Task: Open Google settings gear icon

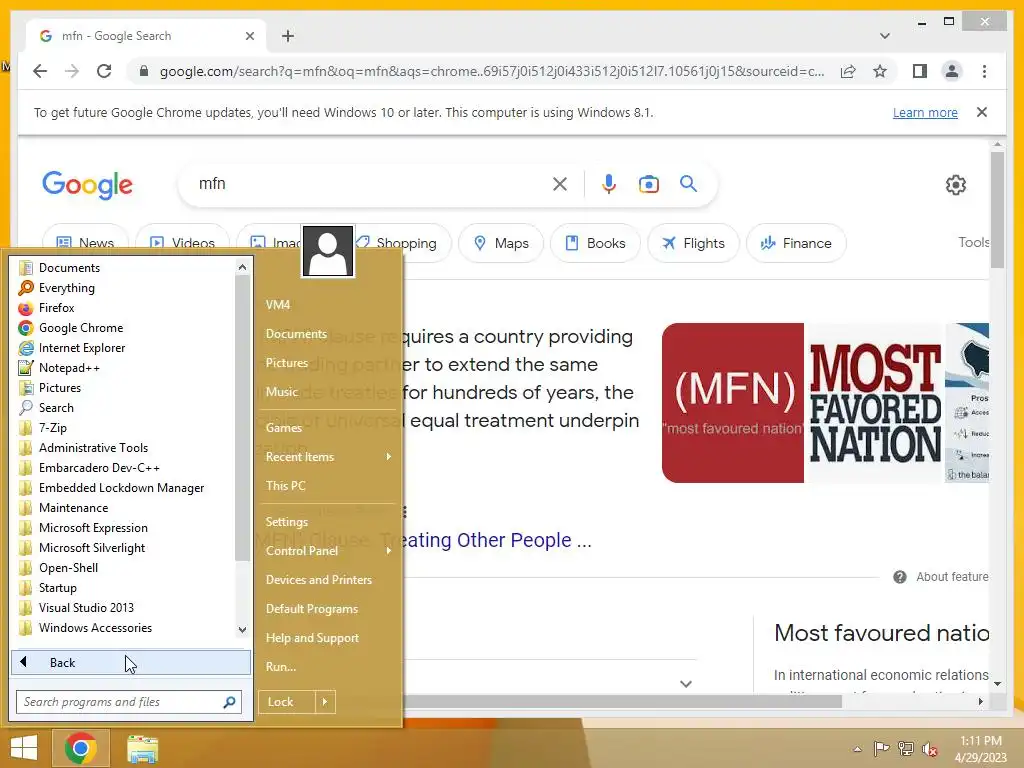Action: 955,185
